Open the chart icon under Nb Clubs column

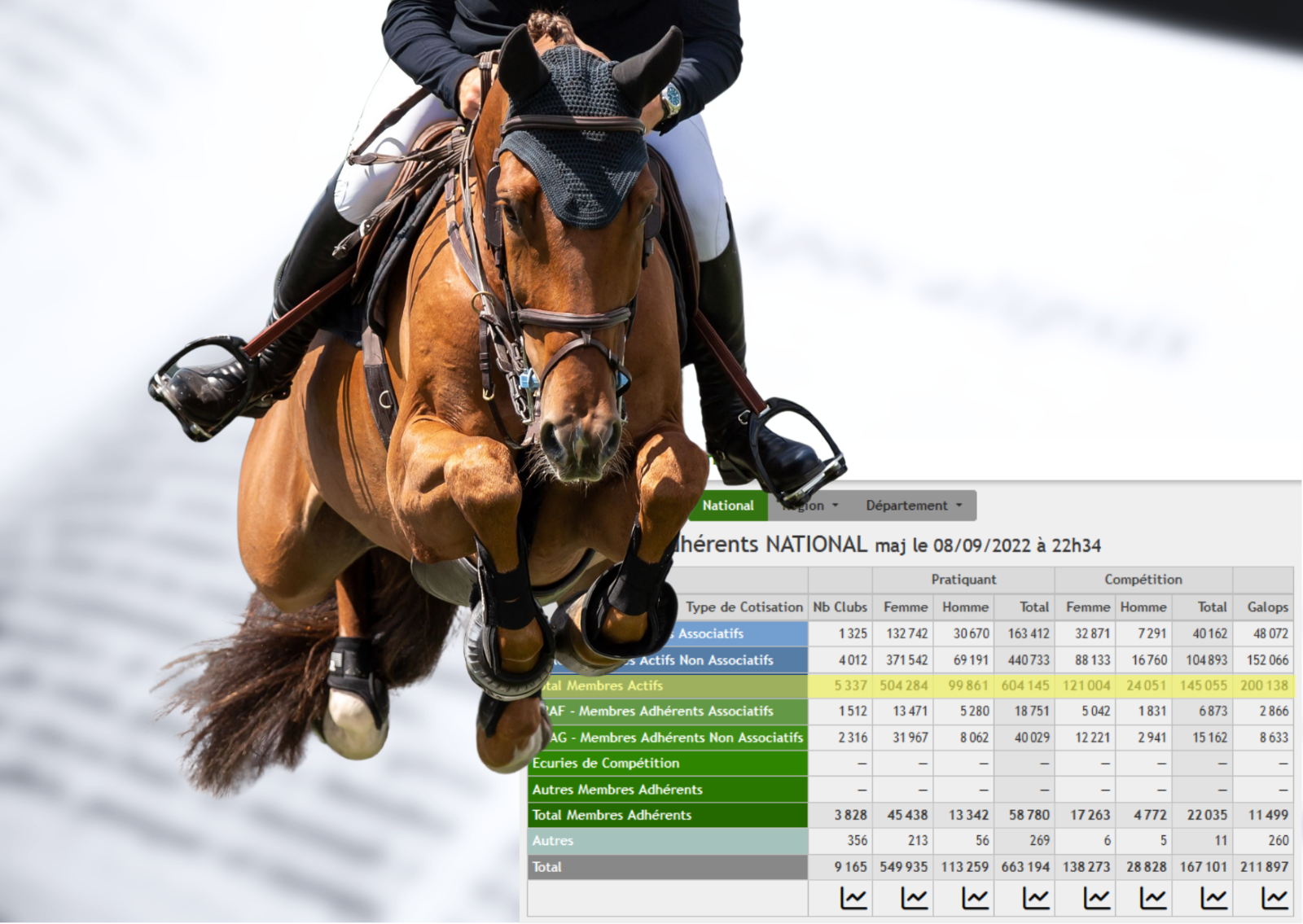coord(853,898)
